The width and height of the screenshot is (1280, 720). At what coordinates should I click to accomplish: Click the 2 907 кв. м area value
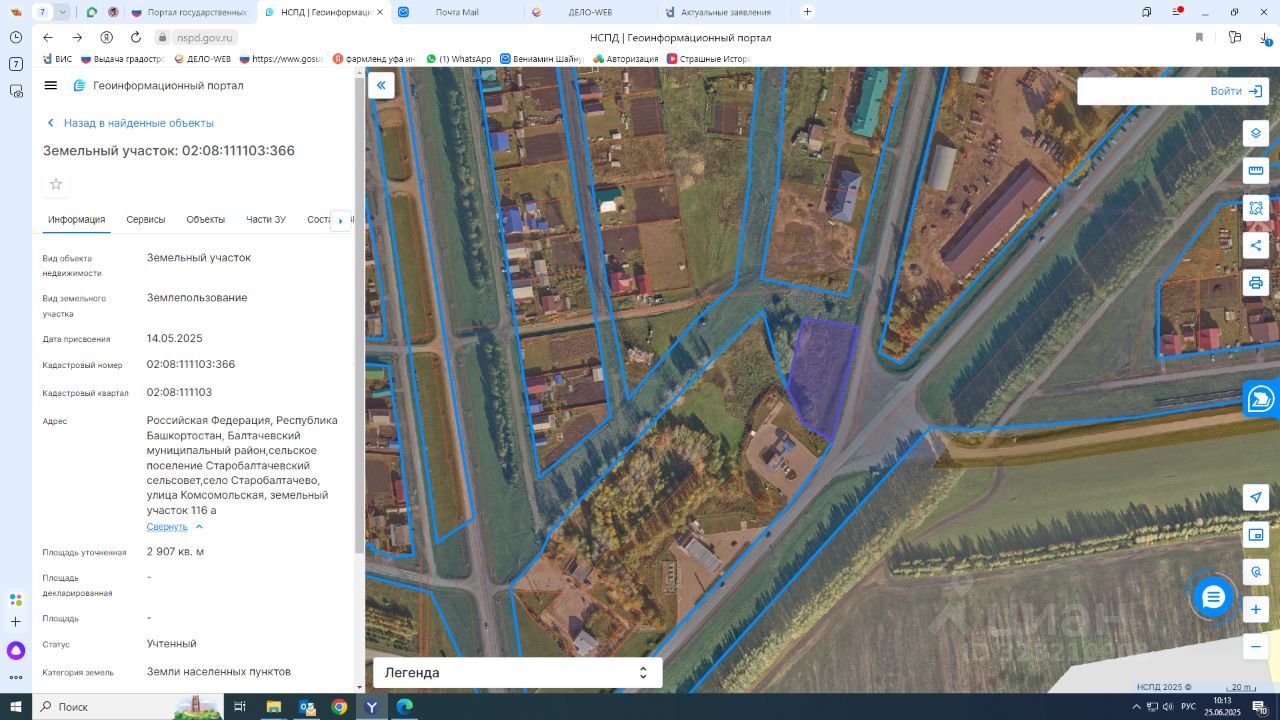(x=175, y=552)
